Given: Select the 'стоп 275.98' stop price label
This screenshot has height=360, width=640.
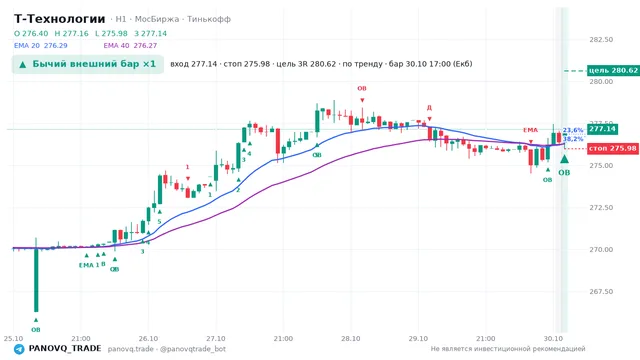Looking at the screenshot, I should (x=613, y=149).
